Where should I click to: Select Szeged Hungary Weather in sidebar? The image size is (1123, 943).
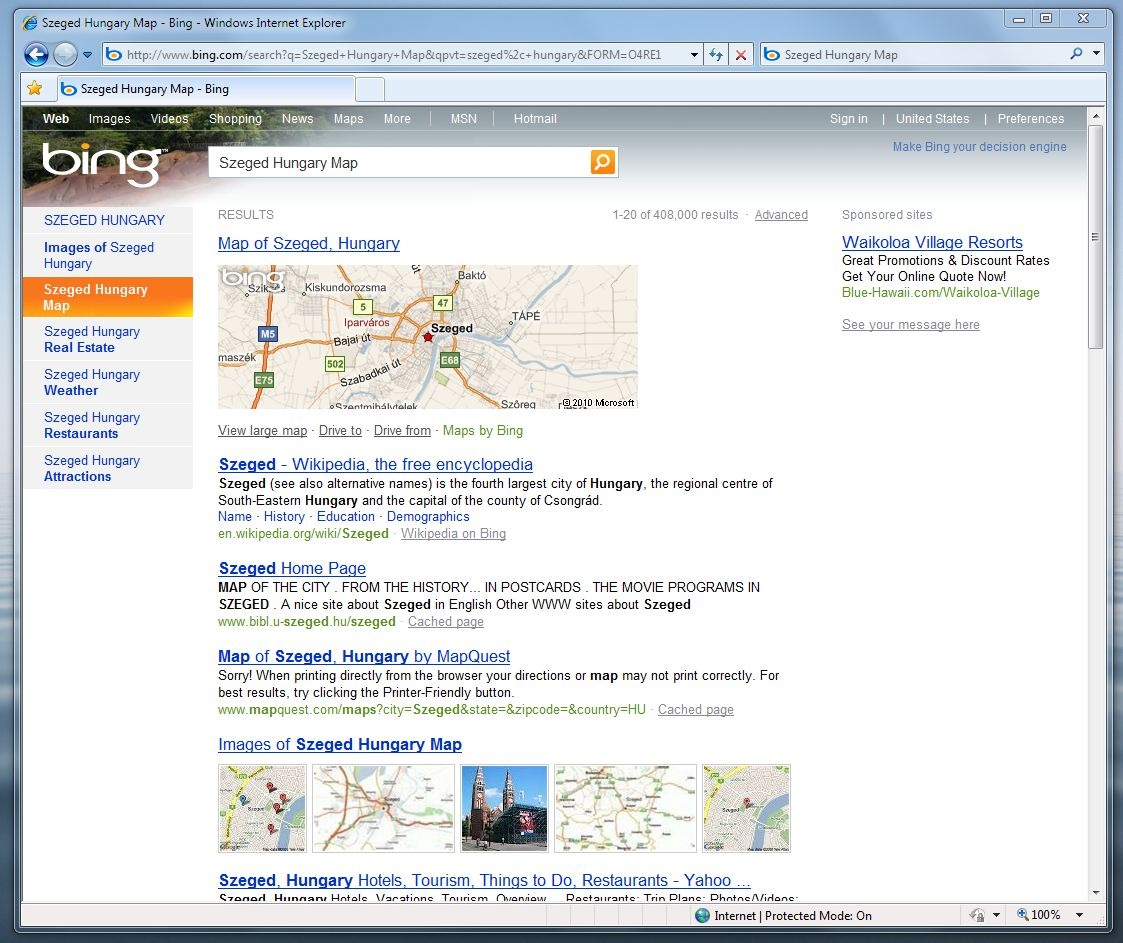(107, 382)
